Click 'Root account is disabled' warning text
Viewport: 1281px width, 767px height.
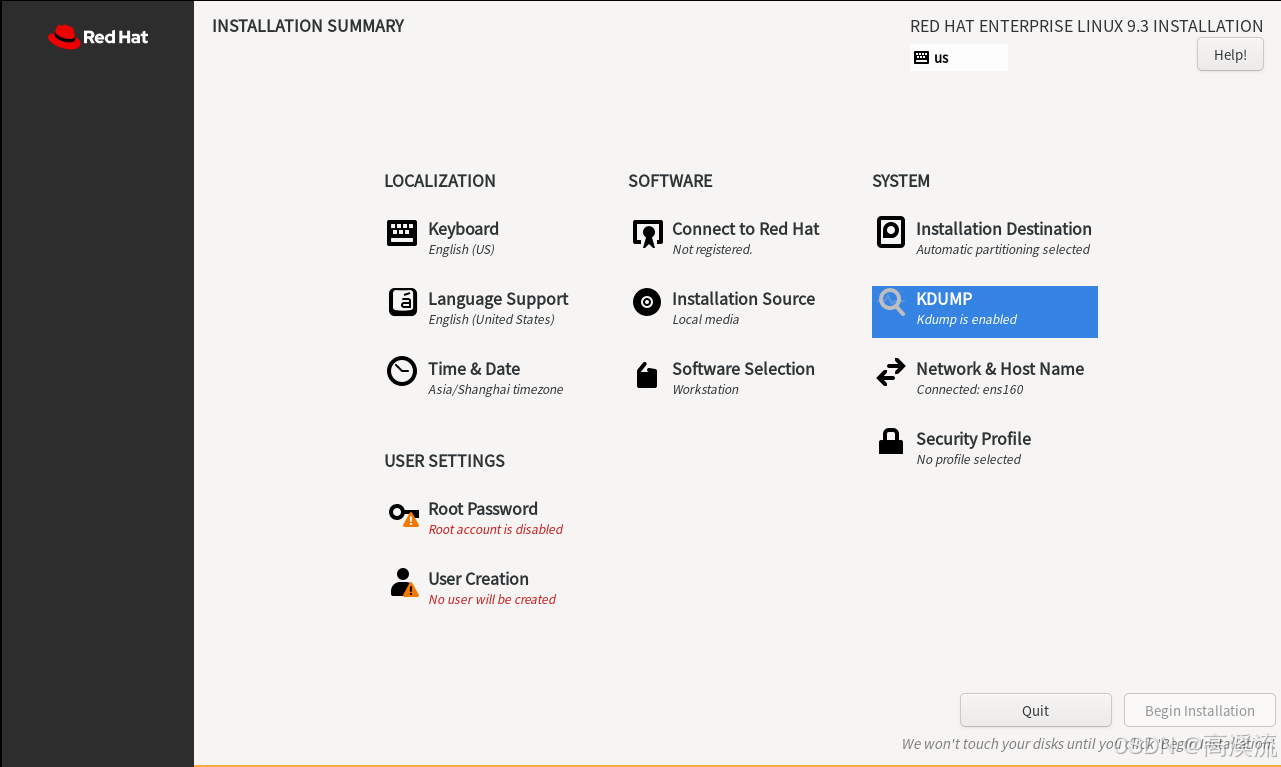tap(495, 530)
